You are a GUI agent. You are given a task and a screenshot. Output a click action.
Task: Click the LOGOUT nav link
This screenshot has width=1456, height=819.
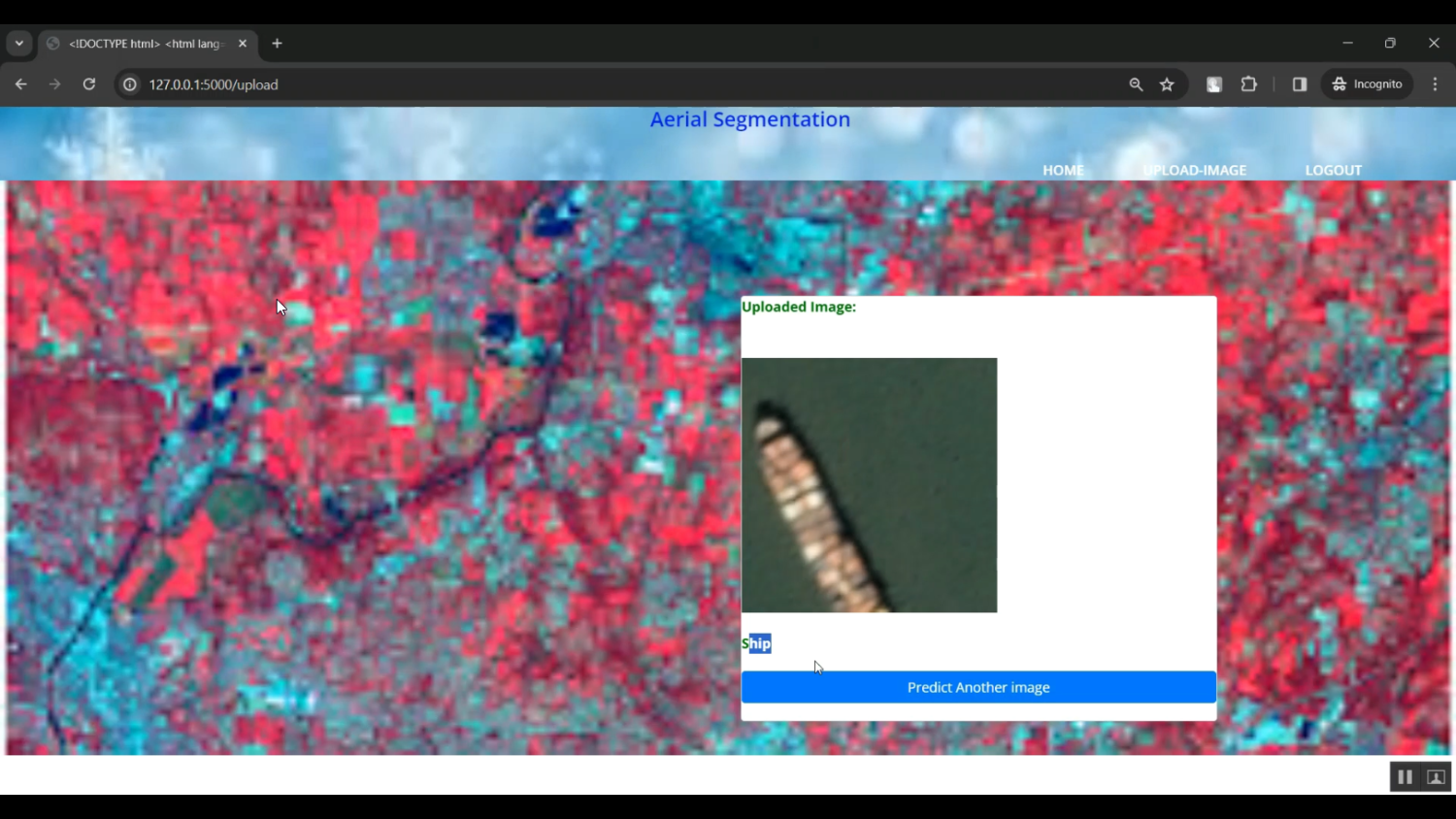pos(1334,170)
